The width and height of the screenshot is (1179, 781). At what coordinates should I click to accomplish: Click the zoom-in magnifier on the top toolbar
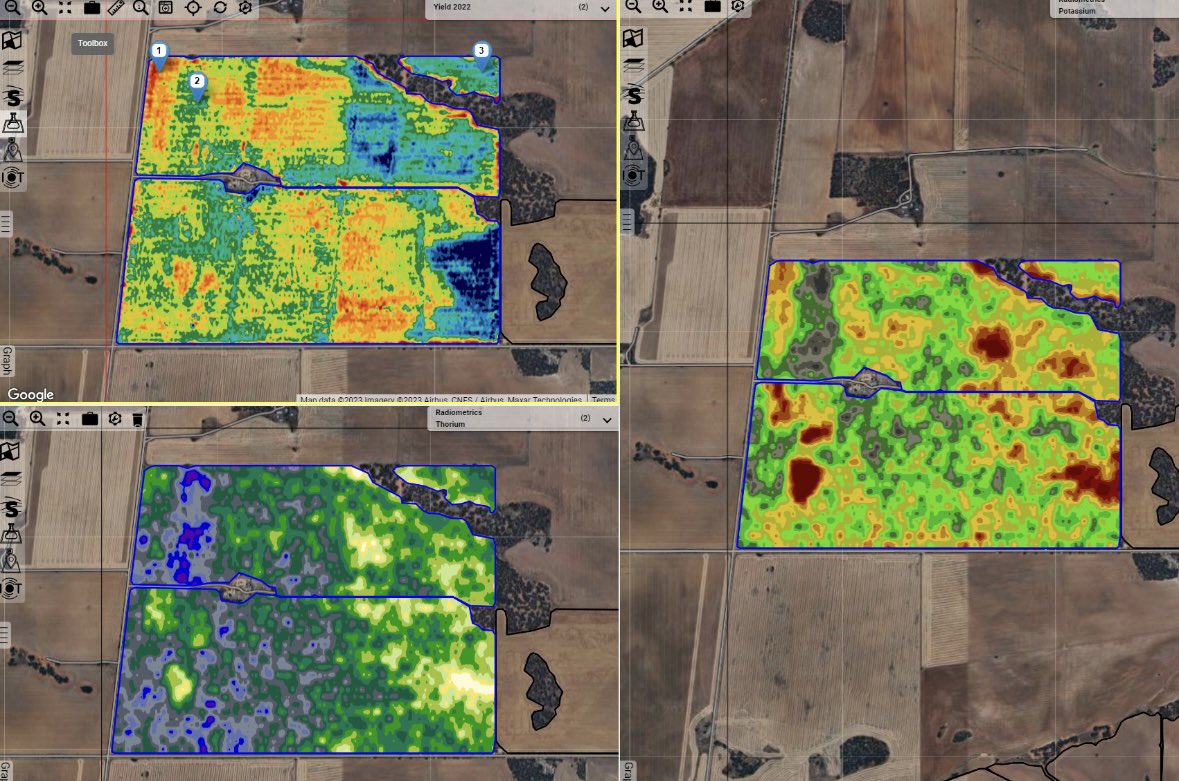point(40,9)
